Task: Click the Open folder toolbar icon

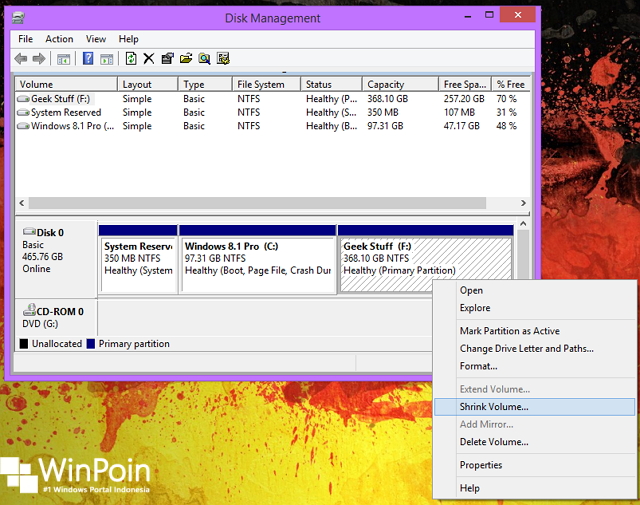Action: [x=186, y=58]
